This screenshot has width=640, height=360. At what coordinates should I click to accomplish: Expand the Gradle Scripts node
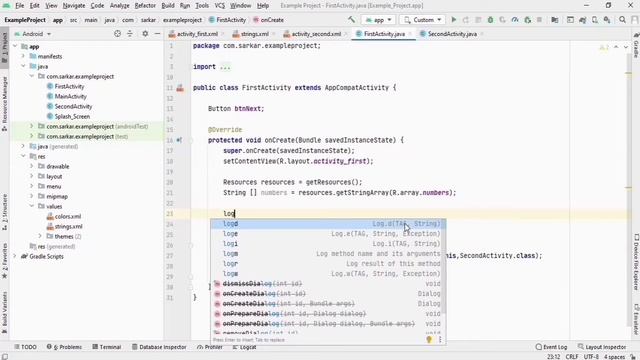point(15,256)
